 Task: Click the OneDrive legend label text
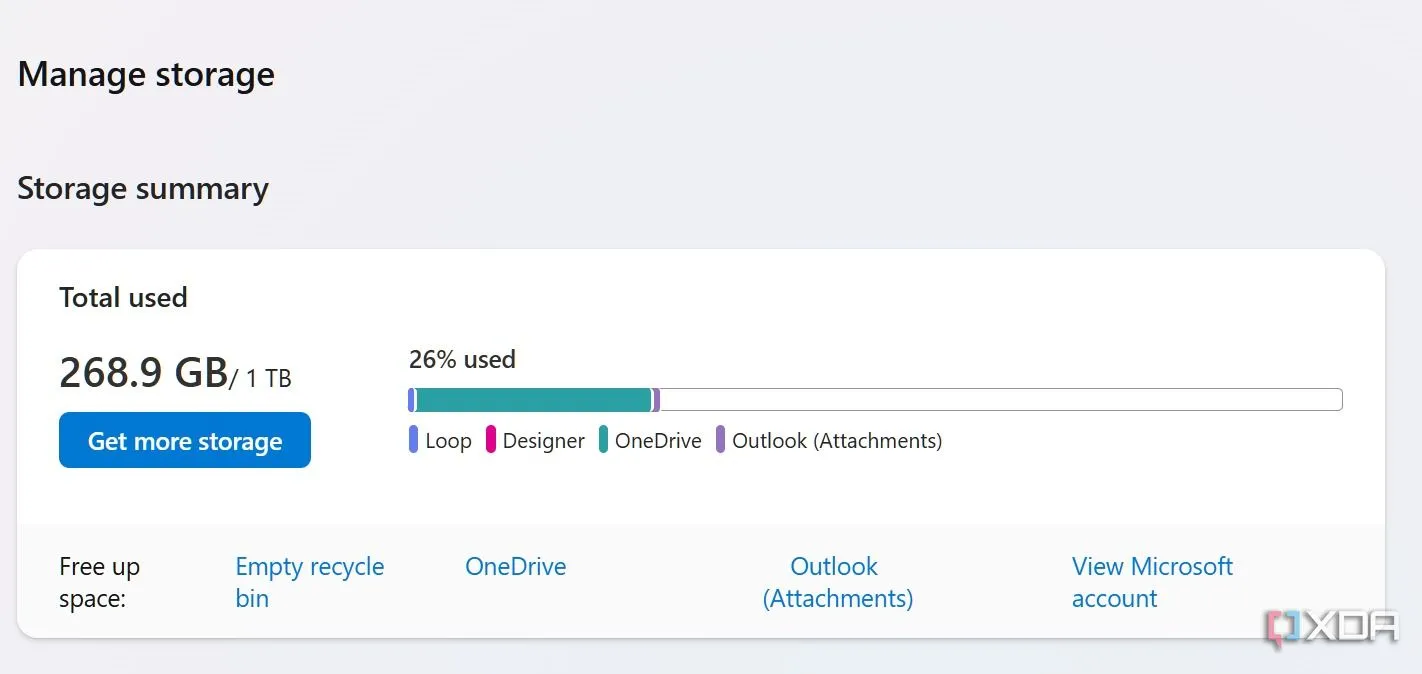[x=658, y=441]
